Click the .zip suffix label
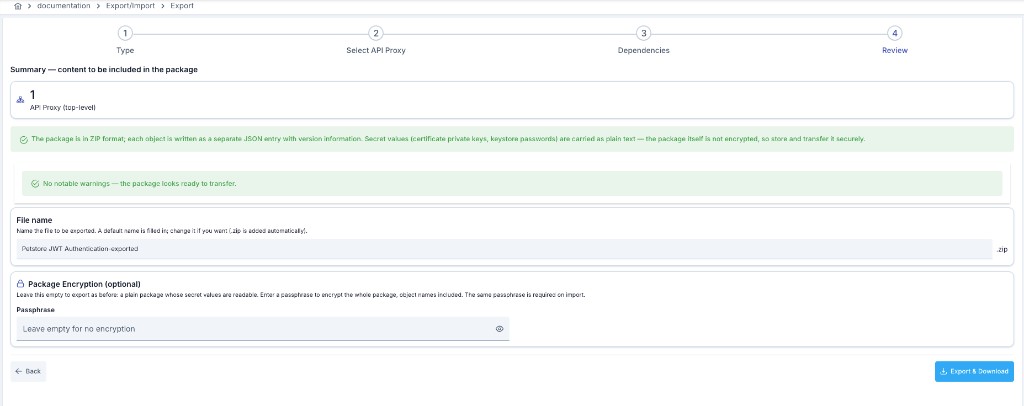The height and width of the screenshot is (406, 1024). coord(1002,249)
